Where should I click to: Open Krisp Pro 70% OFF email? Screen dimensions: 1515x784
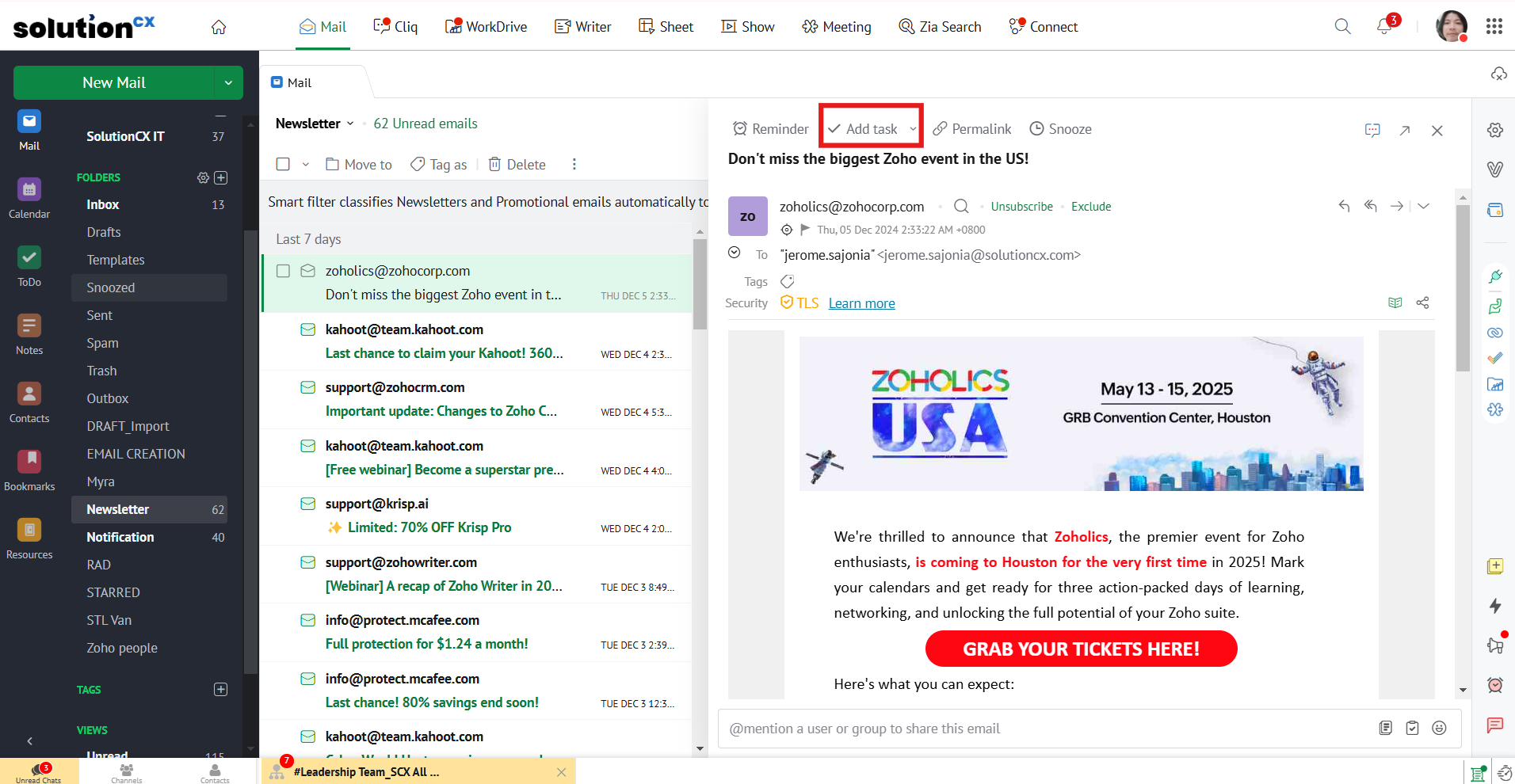[476, 516]
